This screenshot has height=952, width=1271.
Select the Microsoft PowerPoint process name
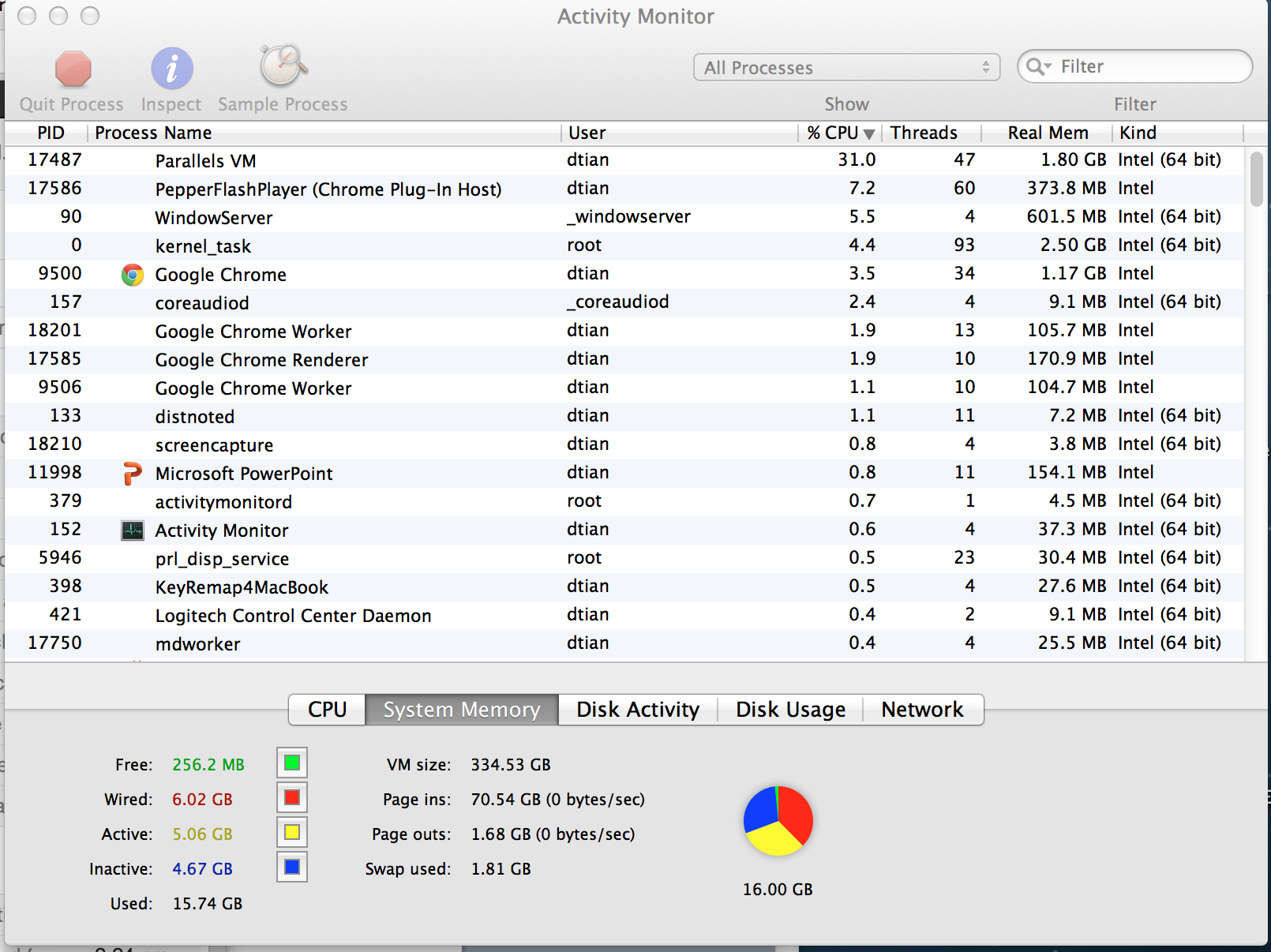click(x=244, y=474)
